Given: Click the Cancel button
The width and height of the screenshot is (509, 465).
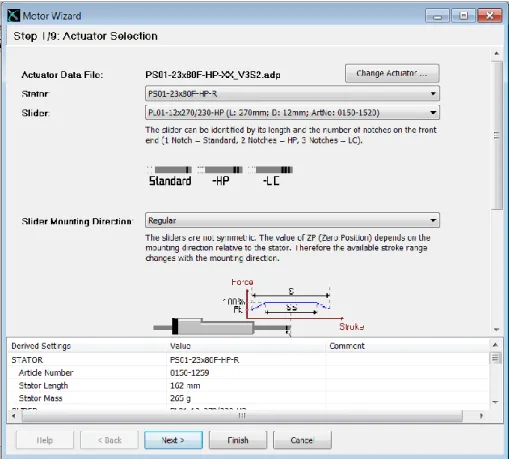Looking at the screenshot, I should tap(302, 440).
